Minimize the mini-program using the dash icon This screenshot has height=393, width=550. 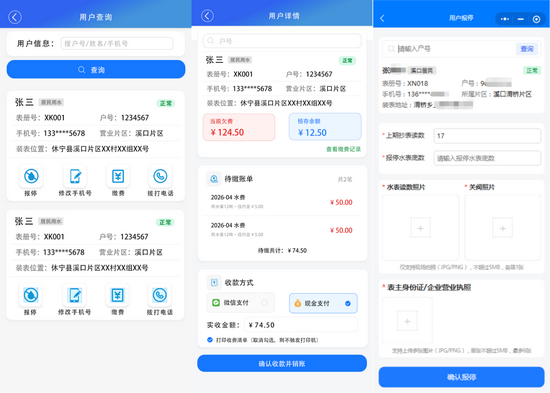521,19
